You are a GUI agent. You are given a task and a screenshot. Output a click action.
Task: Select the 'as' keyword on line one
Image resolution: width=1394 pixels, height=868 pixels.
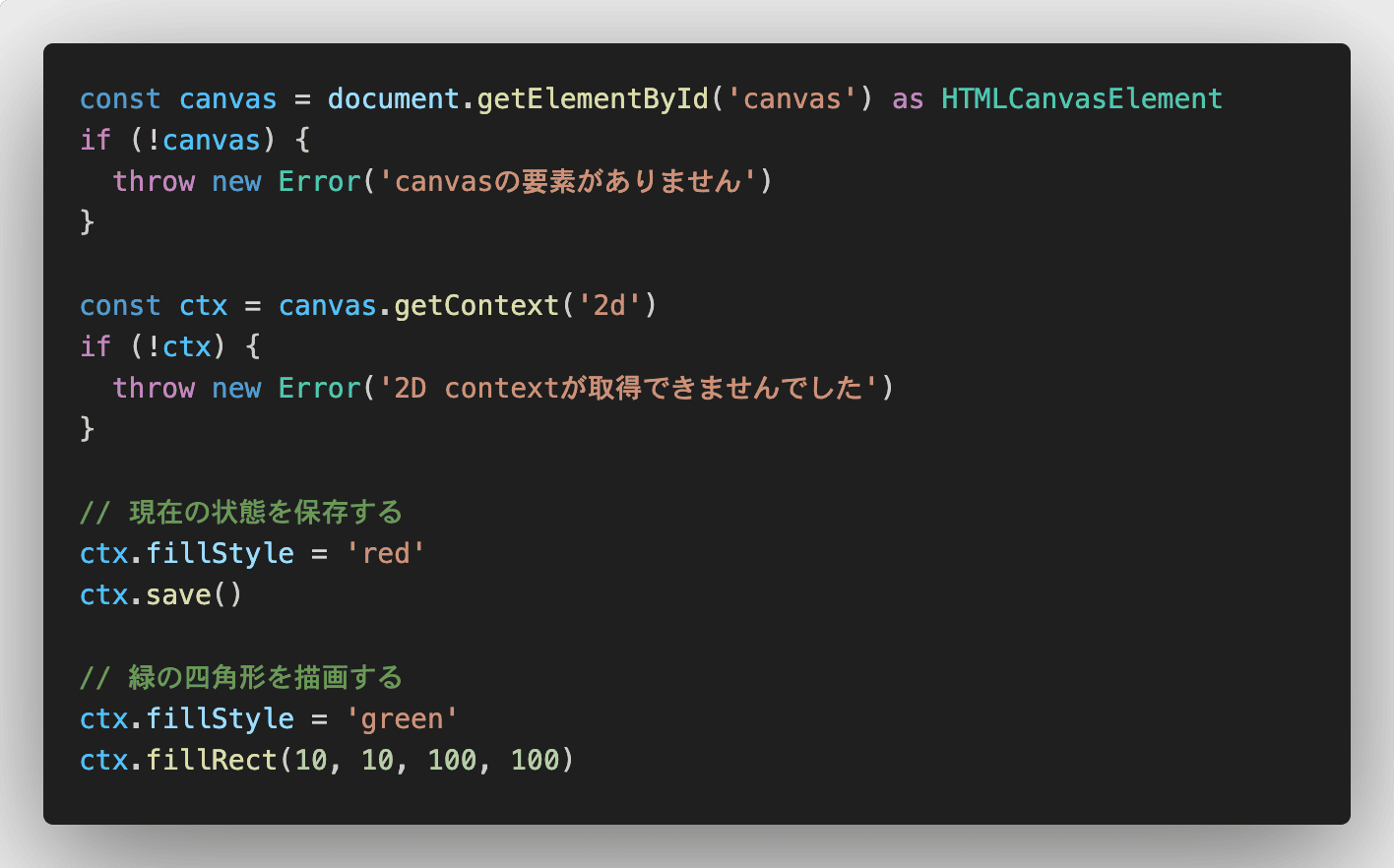[908, 98]
